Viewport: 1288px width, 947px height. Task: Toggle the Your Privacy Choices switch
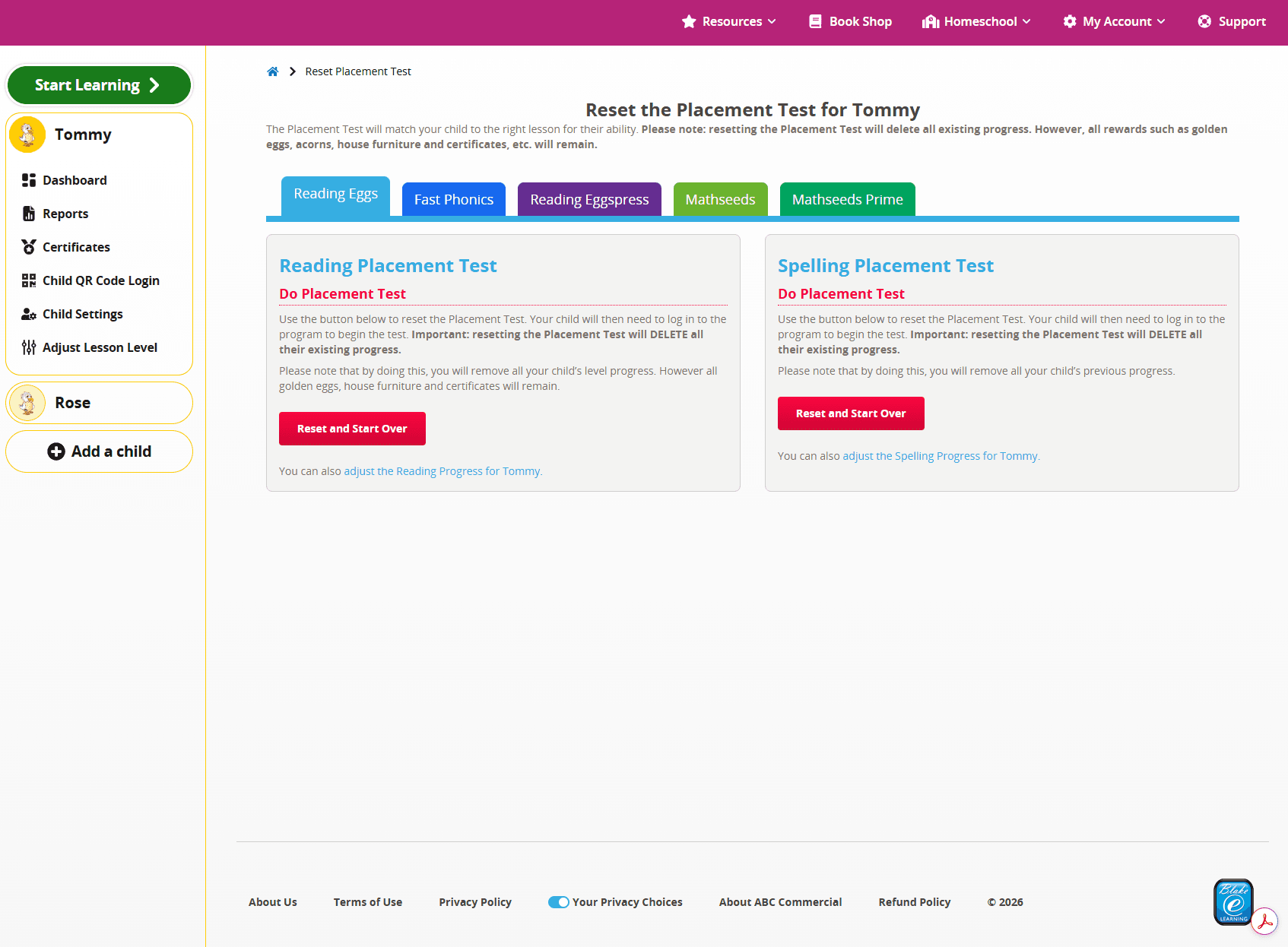tap(559, 902)
